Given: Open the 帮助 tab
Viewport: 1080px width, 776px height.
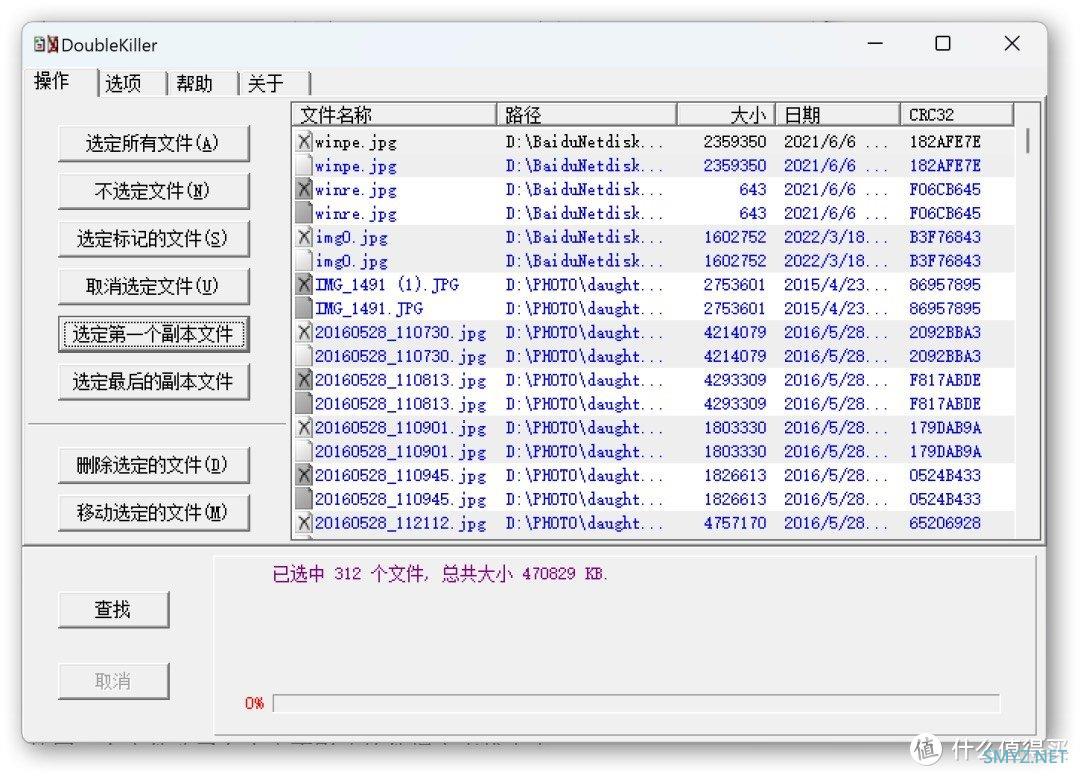Looking at the screenshot, I should click(194, 83).
